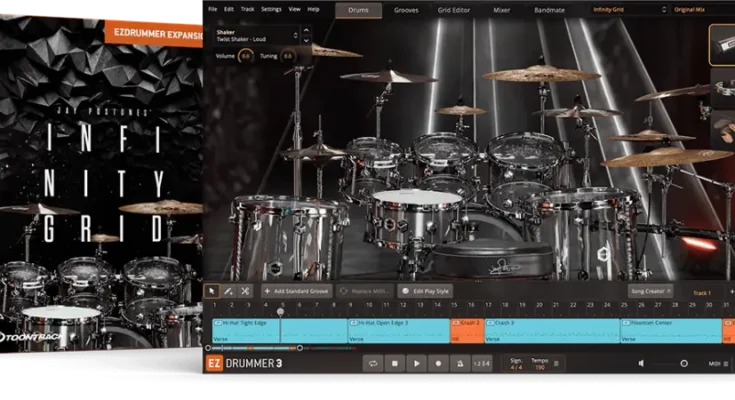735x400 pixels.
Task: Toggle the metronome click button
Action: click(459, 364)
